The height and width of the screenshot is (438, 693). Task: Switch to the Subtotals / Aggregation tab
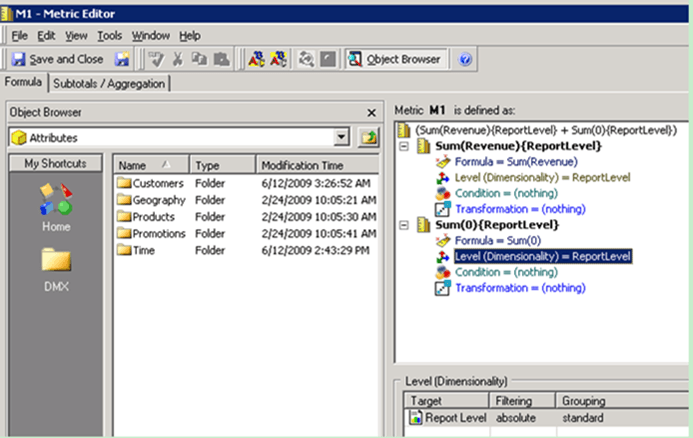point(109,84)
